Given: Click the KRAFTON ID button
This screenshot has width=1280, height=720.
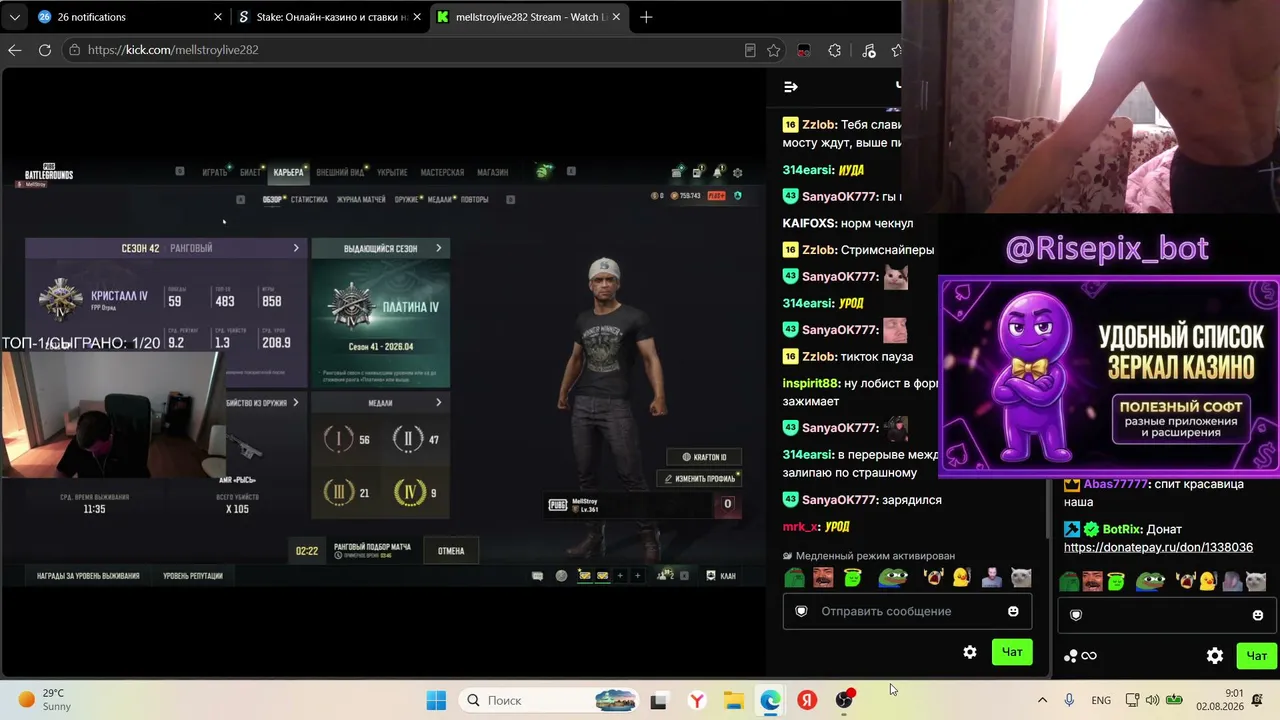Looking at the screenshot, I should tap(704, 457).
